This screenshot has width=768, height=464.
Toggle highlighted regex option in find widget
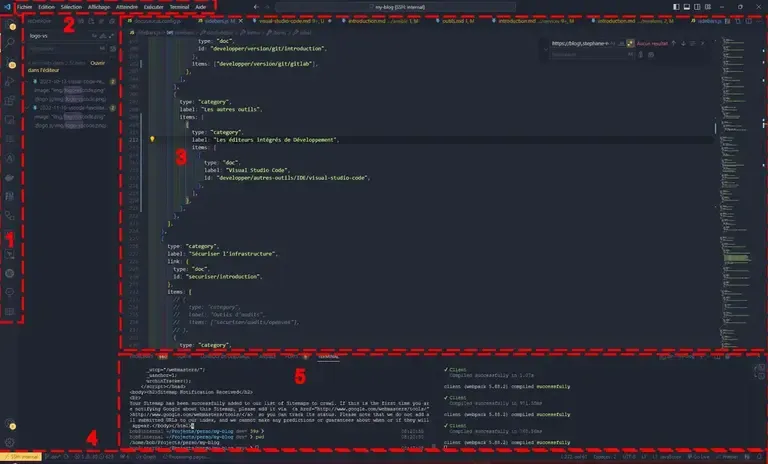click(x=630, y=43)
